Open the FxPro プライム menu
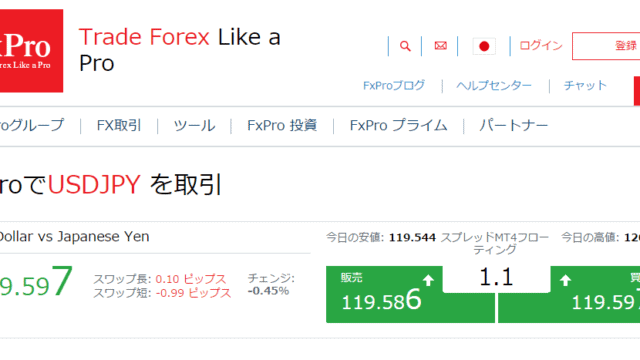Viewport: 640px width, 360px height. [398, 125]
